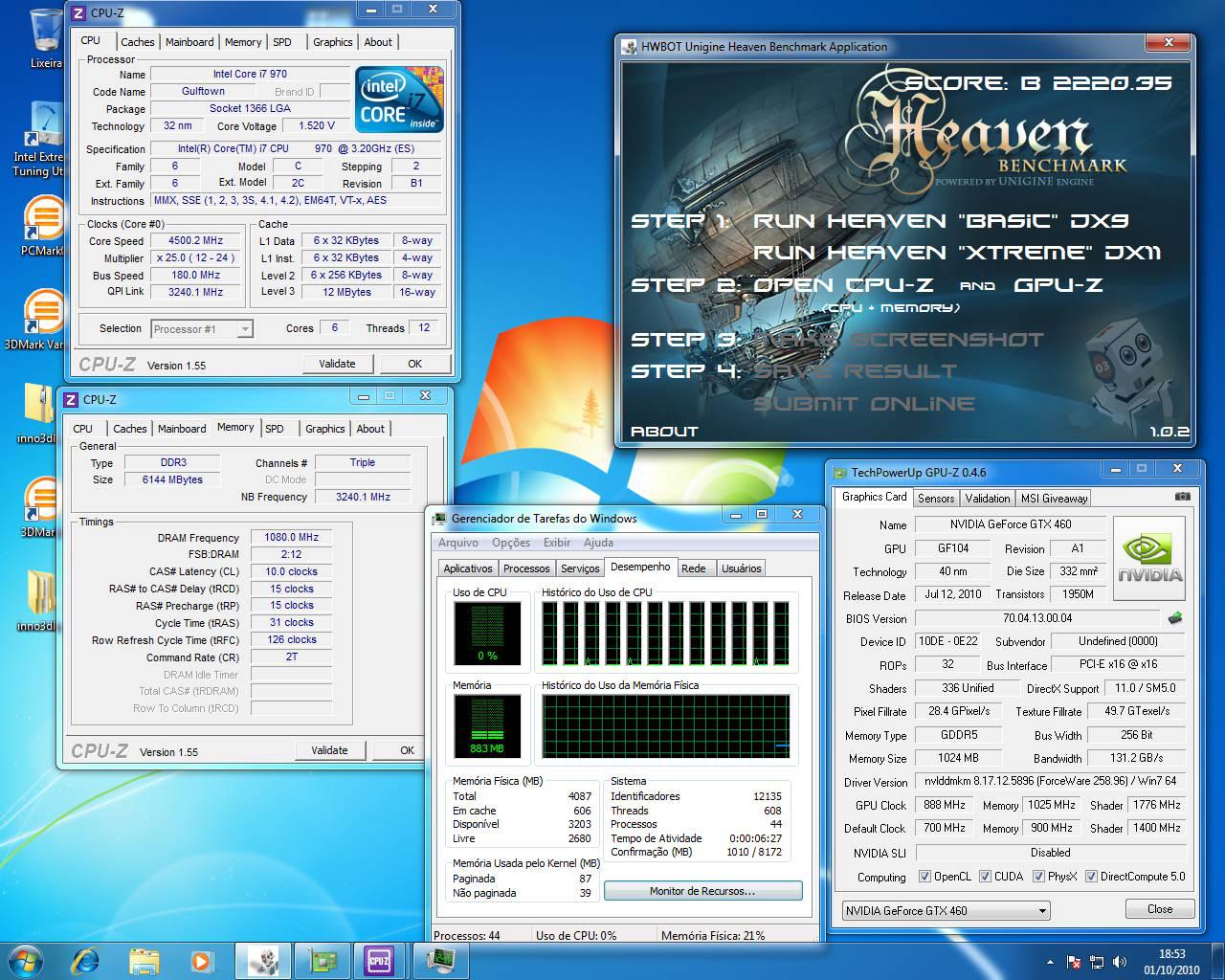Image resolution: width=1225 pixels, height=980 pixels.
Task: Open SPD tab in top CPU-Z window
Action: click(281, 42)
